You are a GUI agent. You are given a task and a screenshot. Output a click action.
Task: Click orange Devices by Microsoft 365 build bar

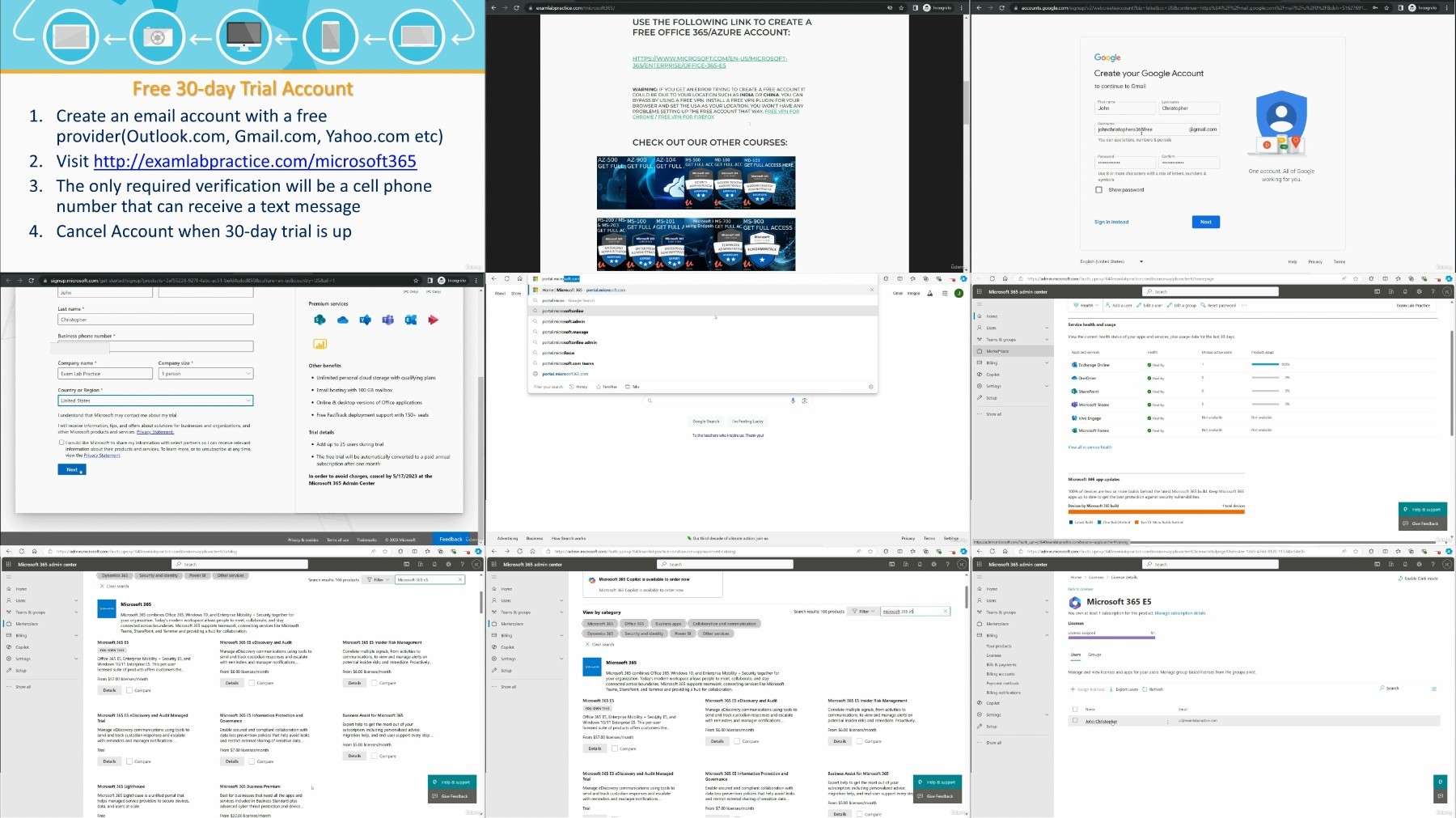pyautogui.click(x=1156, y=511)
